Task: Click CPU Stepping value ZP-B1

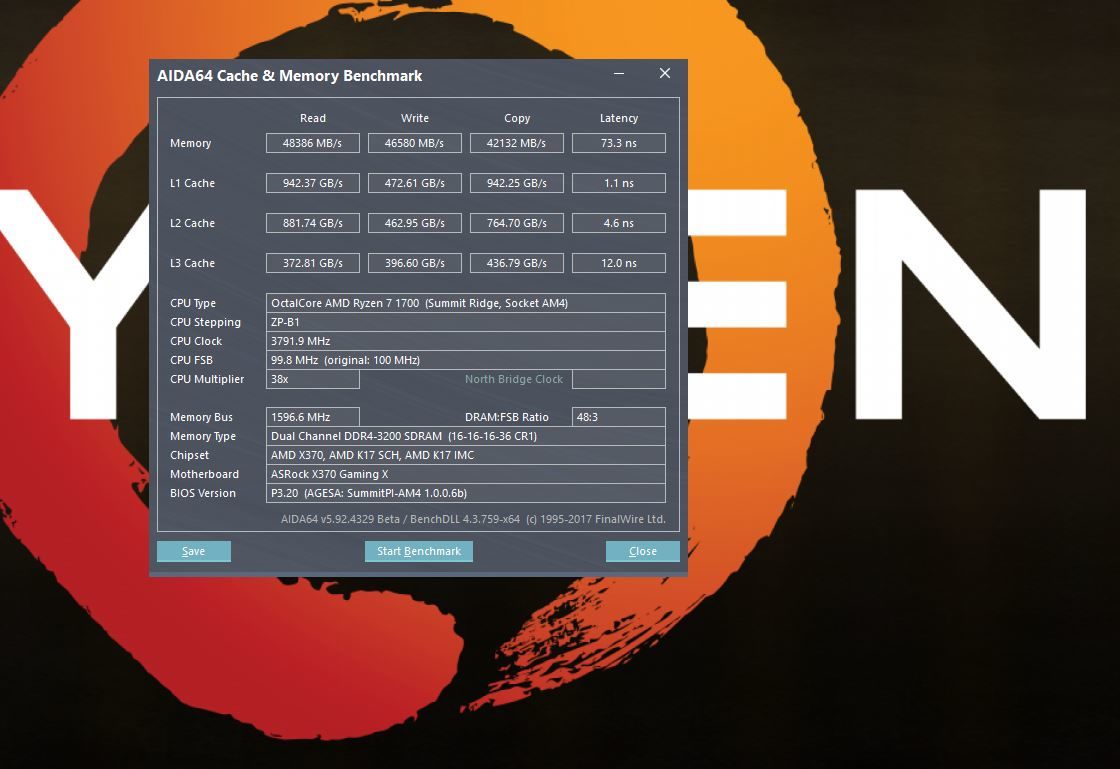Action: tap(466, 322)
